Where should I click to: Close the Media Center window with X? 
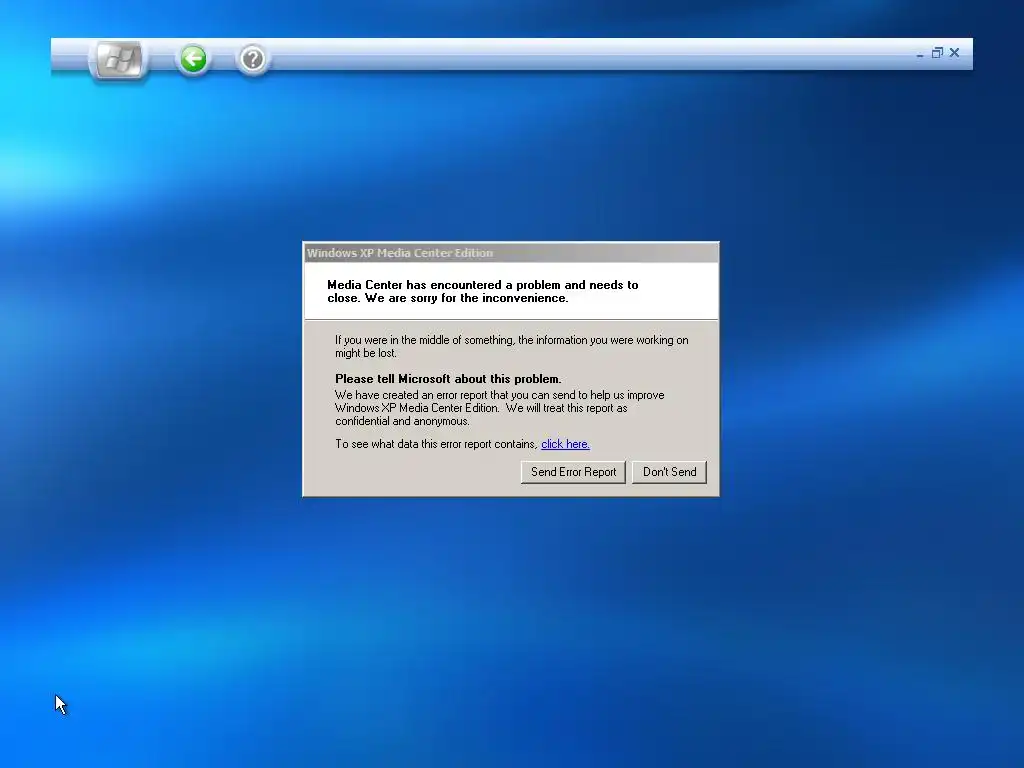click(954, 53)
